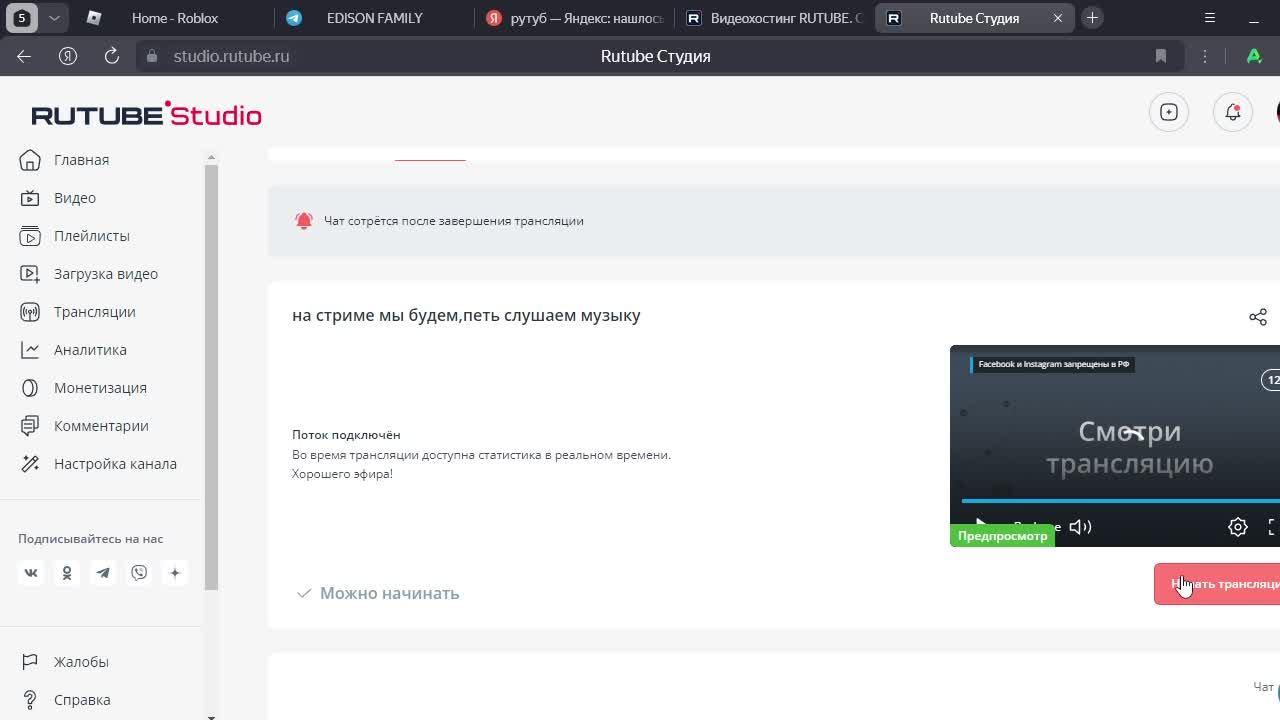Open the notifications bell icon
This screenshot has width=1280, height=720.
click(x=1232, y=113)
